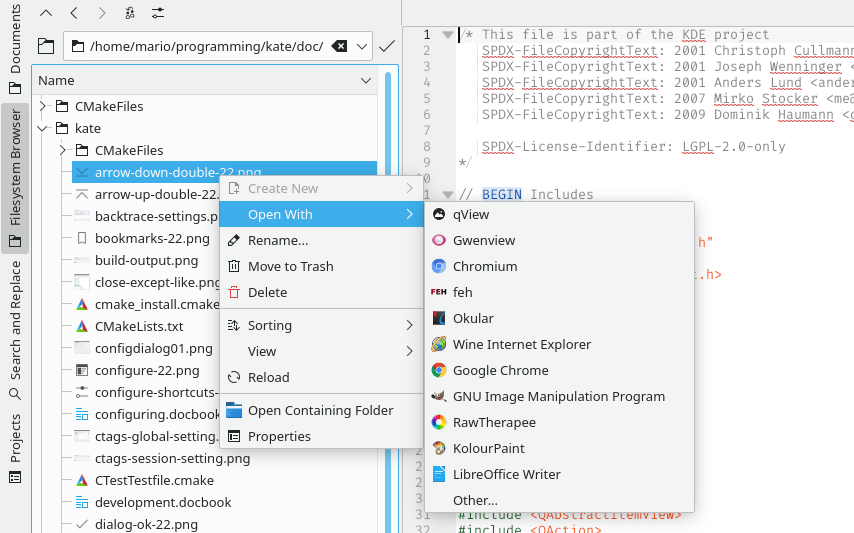This screenshot has height=533, width=854.
Task: Click Open Containing Folder
Action: coord(320,410)
